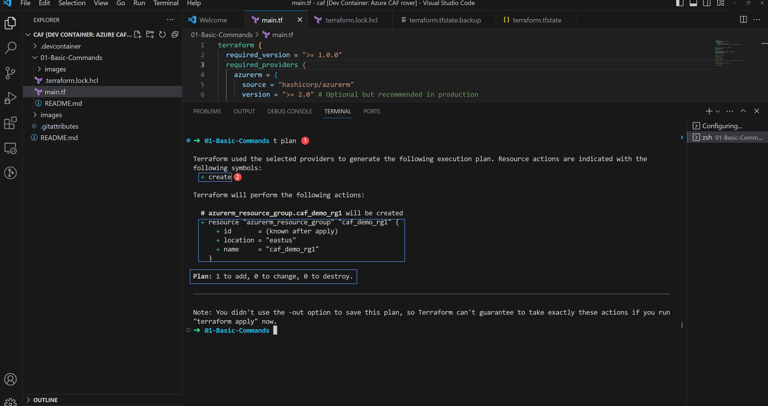Select the zsh terminal session
Viewport: 768px width, 406px height.
727,137
